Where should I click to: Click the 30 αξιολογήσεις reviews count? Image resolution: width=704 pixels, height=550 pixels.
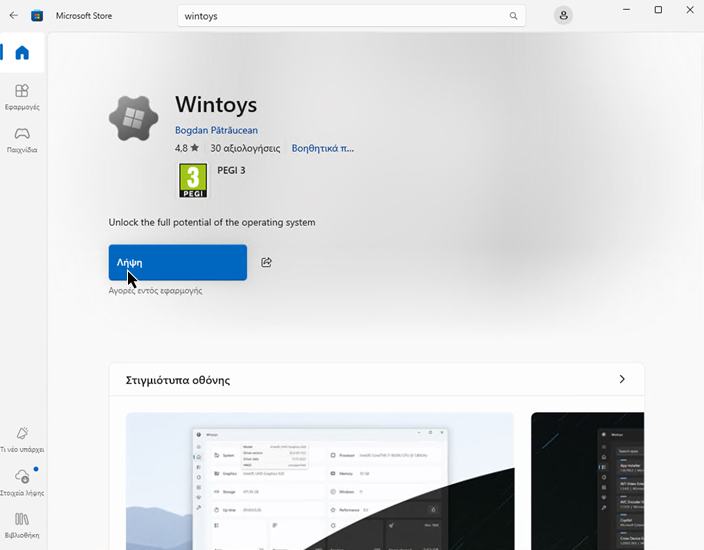coord(245,148)
